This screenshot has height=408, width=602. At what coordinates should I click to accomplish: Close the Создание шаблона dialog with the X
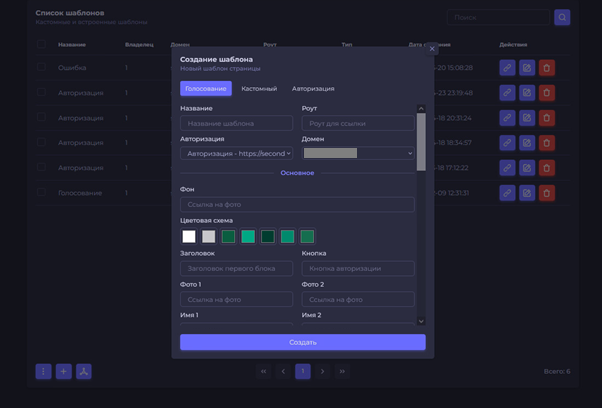tap(432, 49)
